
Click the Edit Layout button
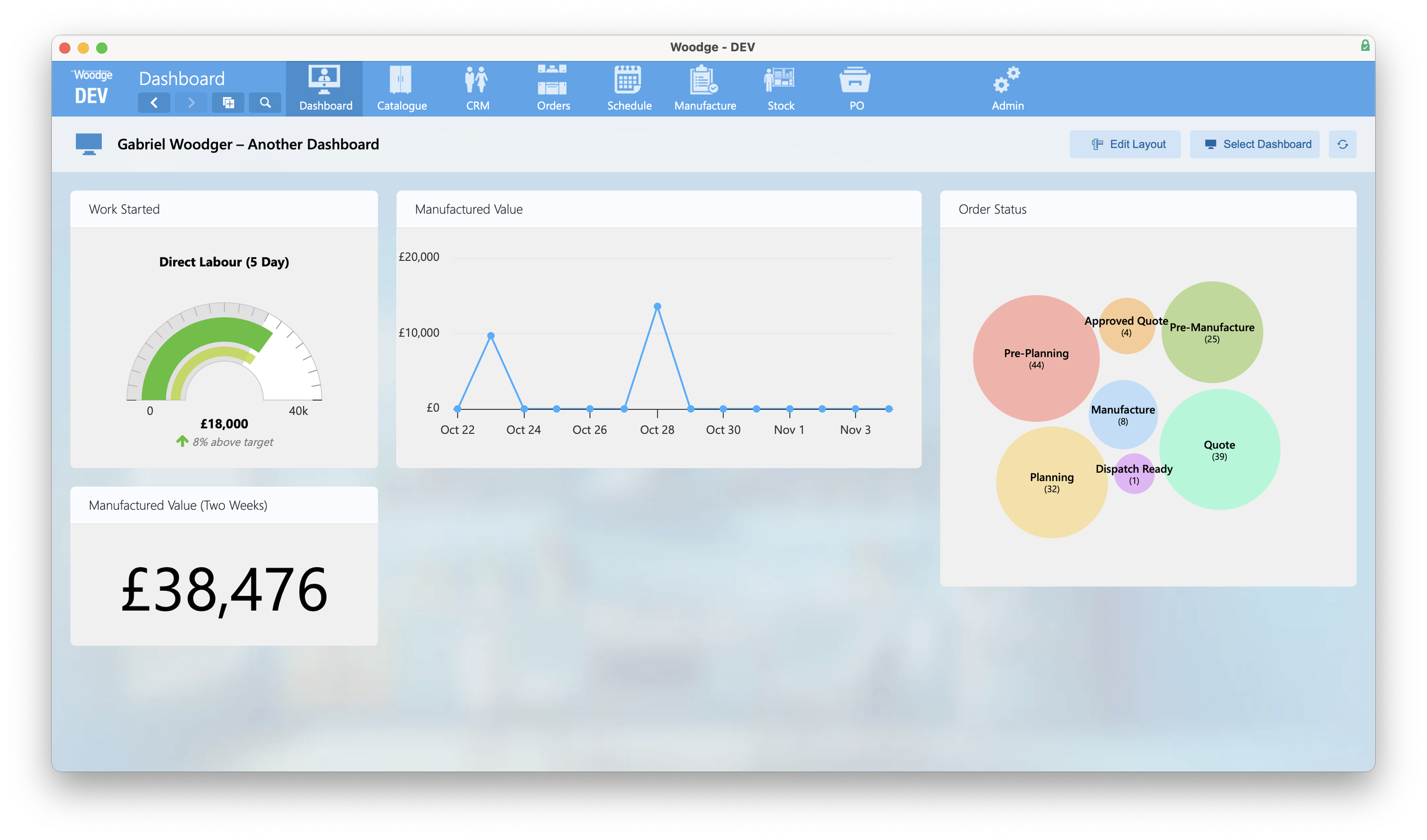click(x=1124, y=144)
